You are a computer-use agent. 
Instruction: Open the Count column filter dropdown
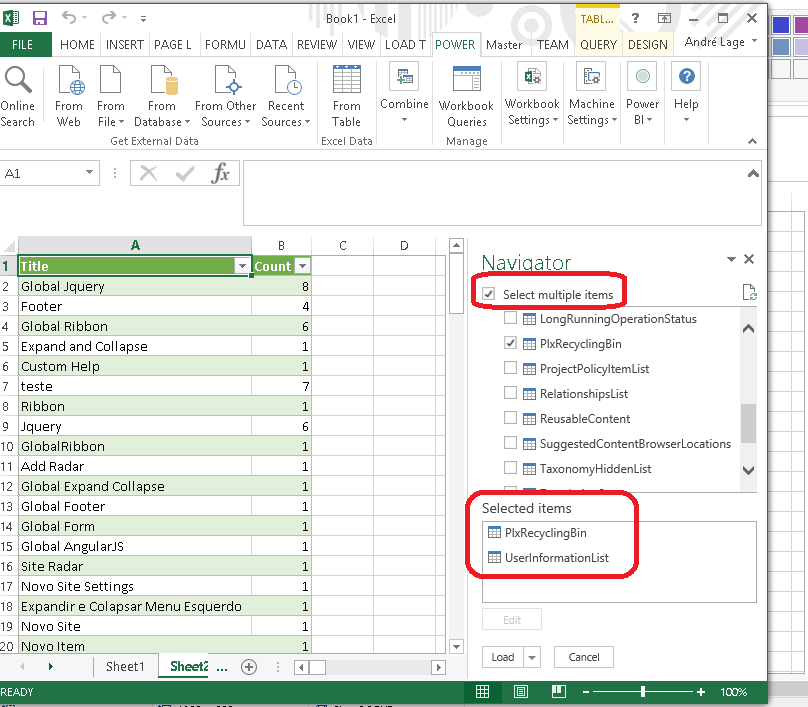[303, 266]
